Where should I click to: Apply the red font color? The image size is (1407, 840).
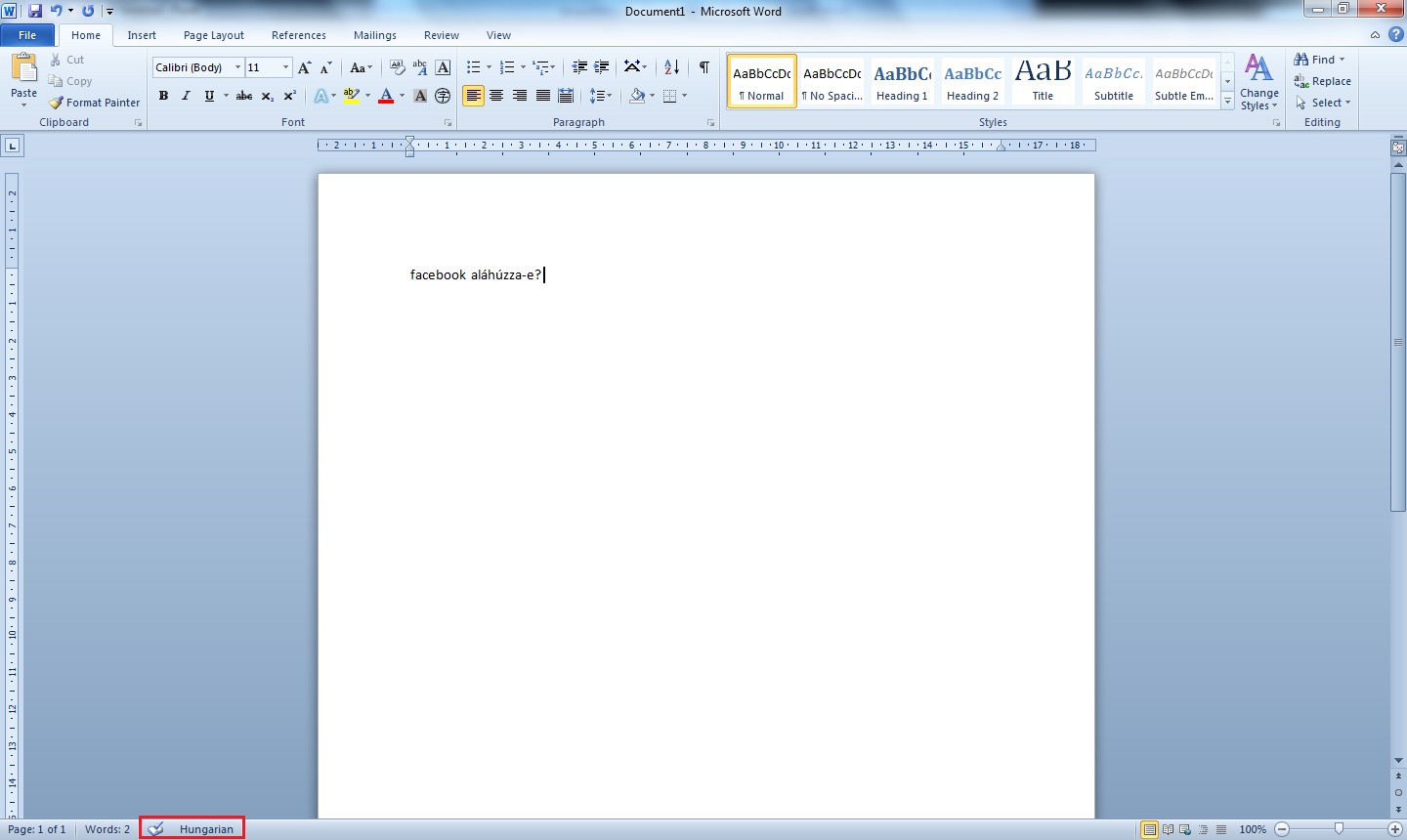pyautogui.click(x=386, y=96)
